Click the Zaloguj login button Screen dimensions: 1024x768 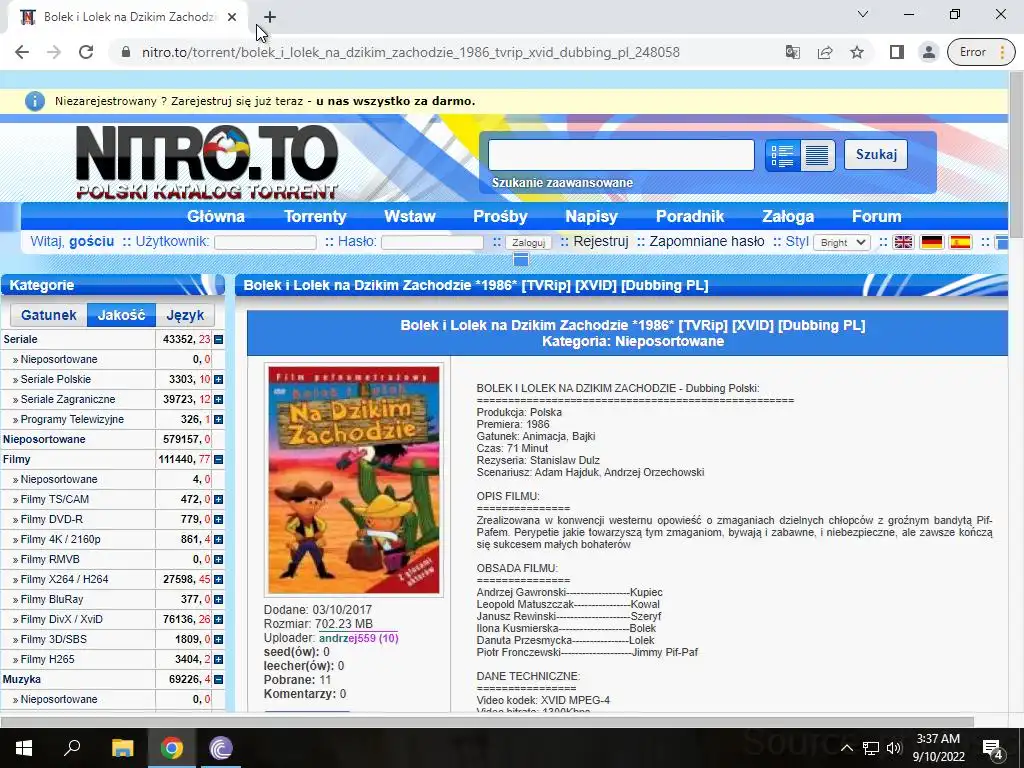(x=528, y=242)
